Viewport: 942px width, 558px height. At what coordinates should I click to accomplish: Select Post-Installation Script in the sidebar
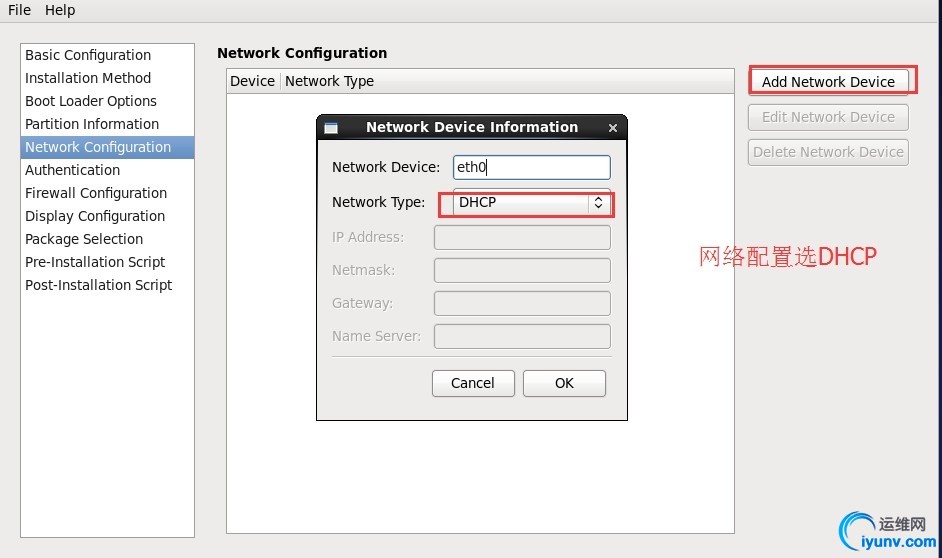[99, 285]
